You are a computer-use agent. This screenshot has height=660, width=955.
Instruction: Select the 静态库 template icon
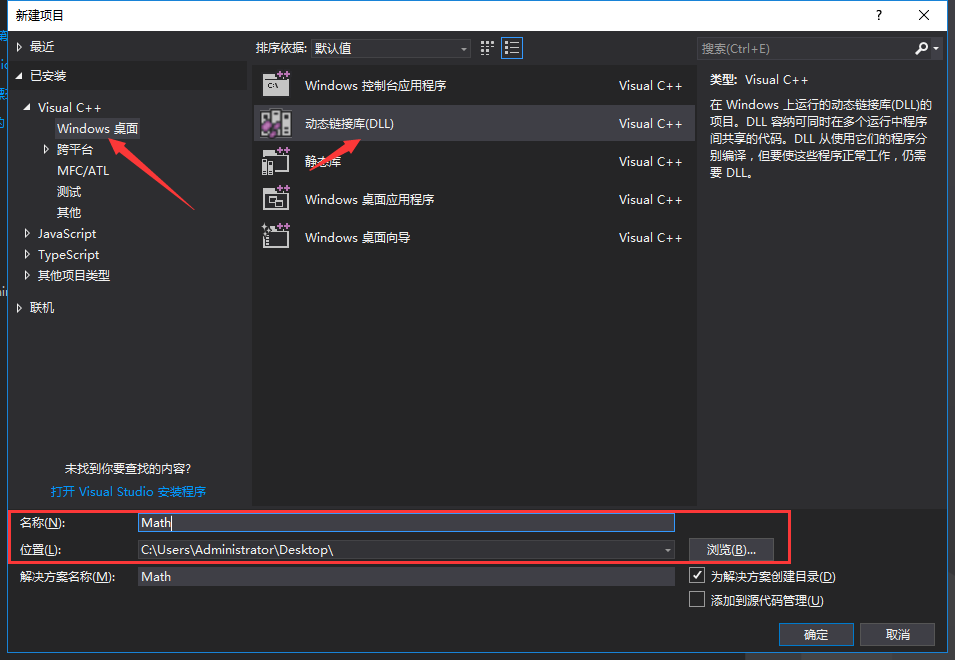(x=273, y=161)
